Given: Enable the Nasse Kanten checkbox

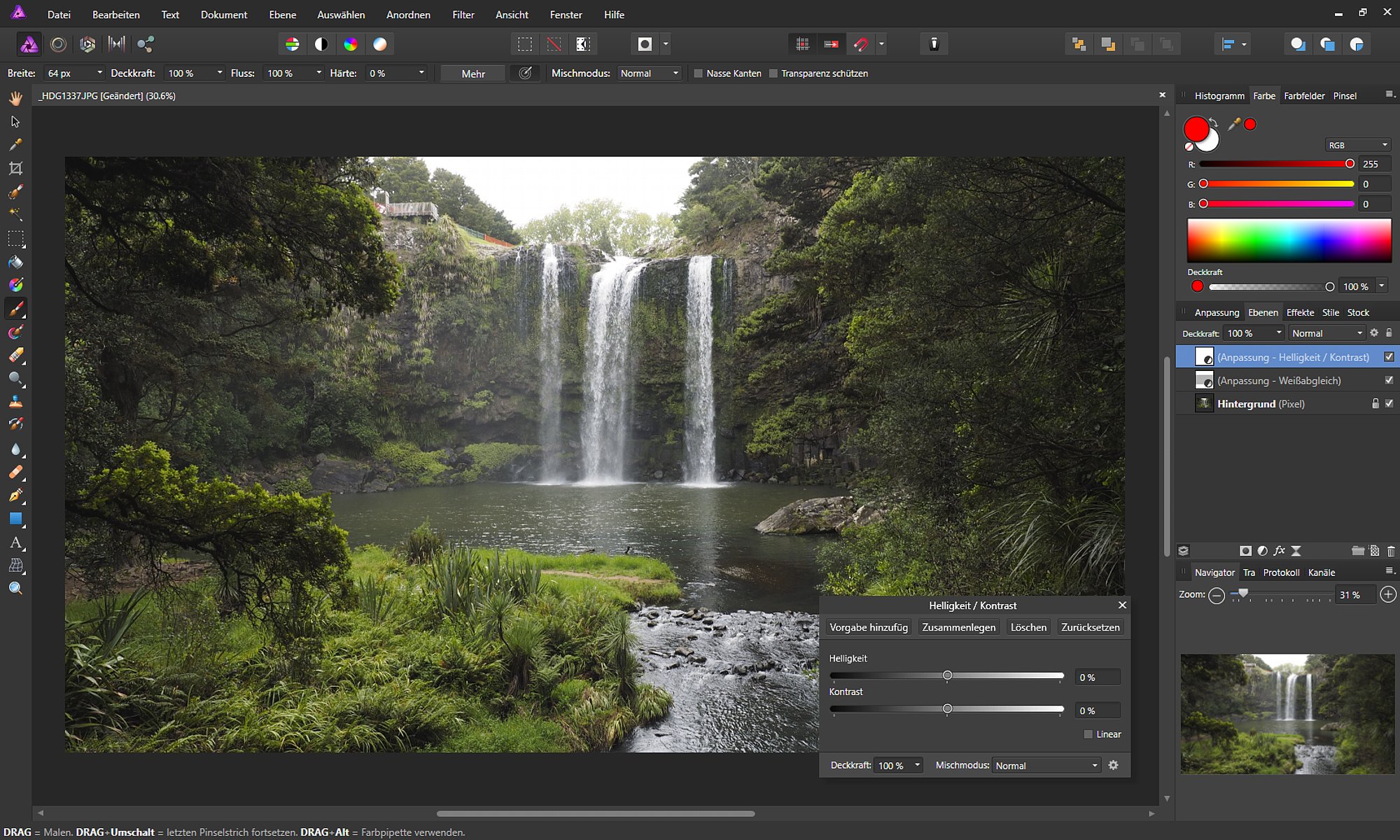Looking at the screenshot, I should click(x=698, y=73).
